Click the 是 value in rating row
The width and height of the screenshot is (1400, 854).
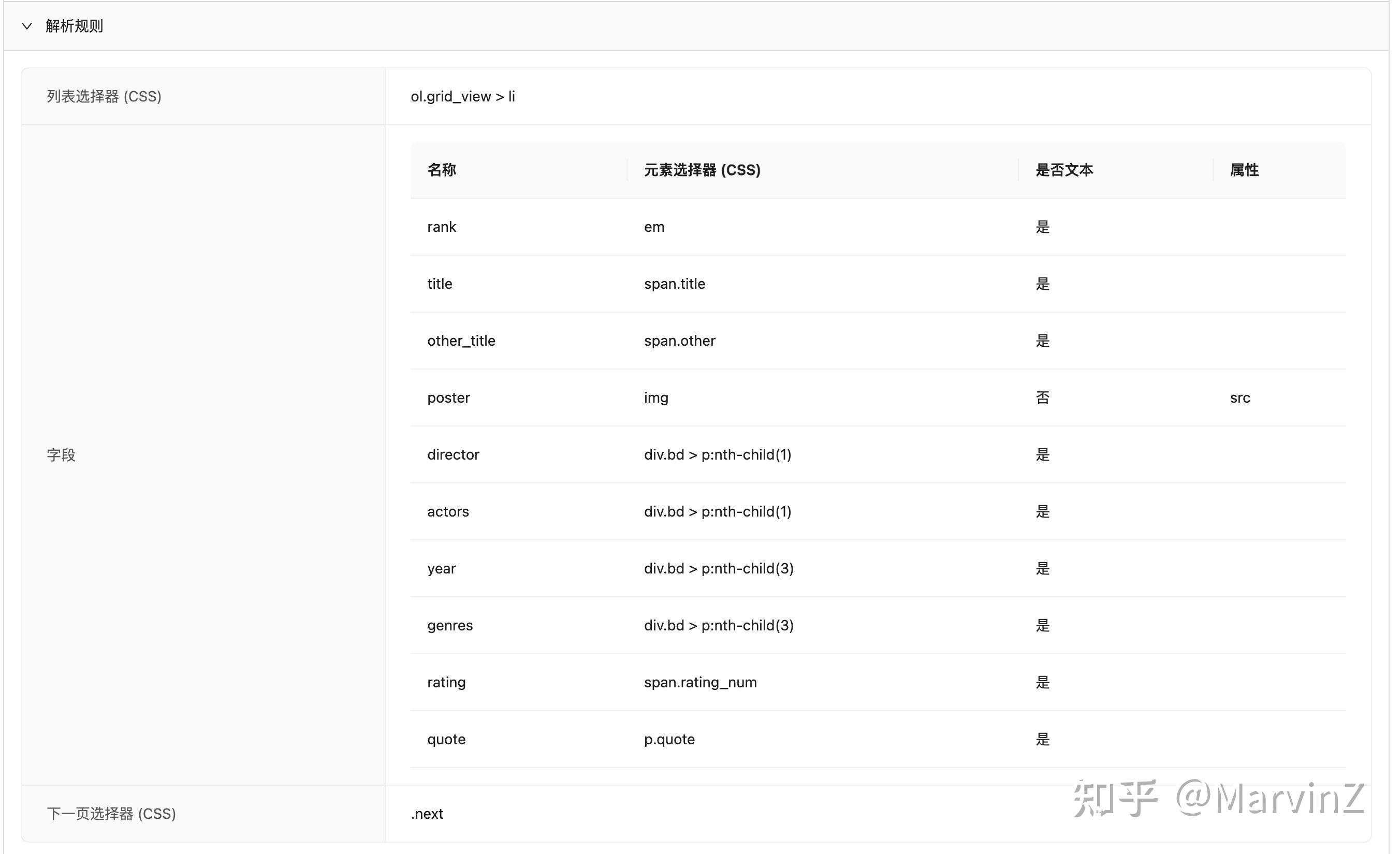pyautogui.click(x=1043, y=682)
